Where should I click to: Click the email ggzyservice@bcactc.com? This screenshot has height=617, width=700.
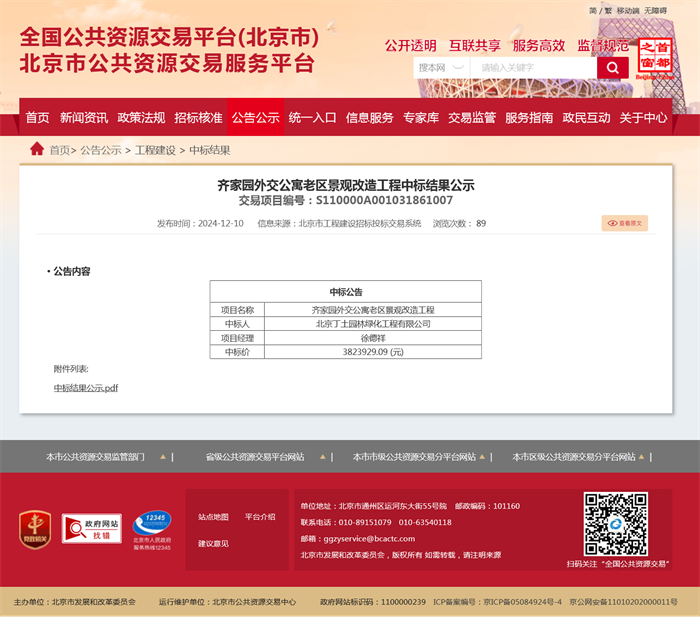click(369, 539)
